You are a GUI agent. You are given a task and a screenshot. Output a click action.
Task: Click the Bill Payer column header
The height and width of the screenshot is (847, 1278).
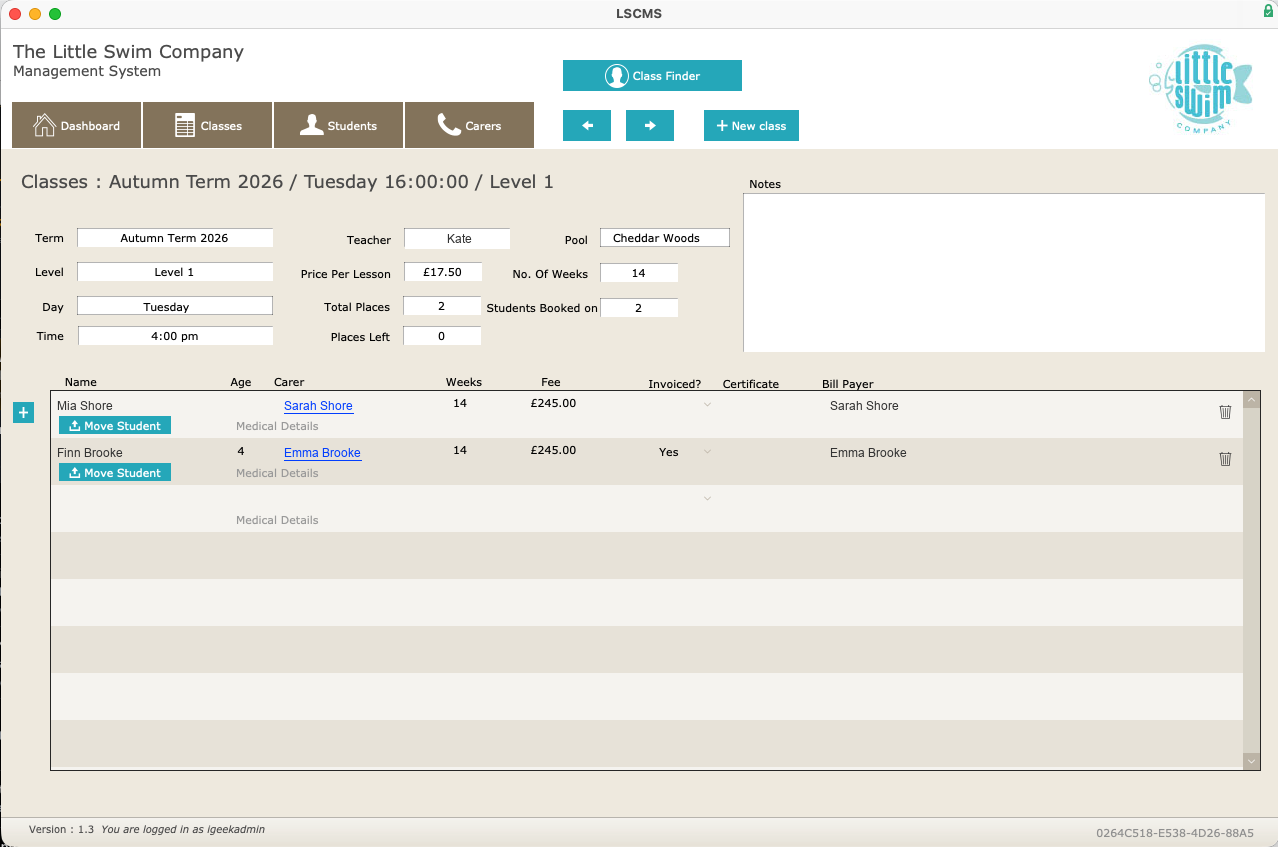pos(848,384)
